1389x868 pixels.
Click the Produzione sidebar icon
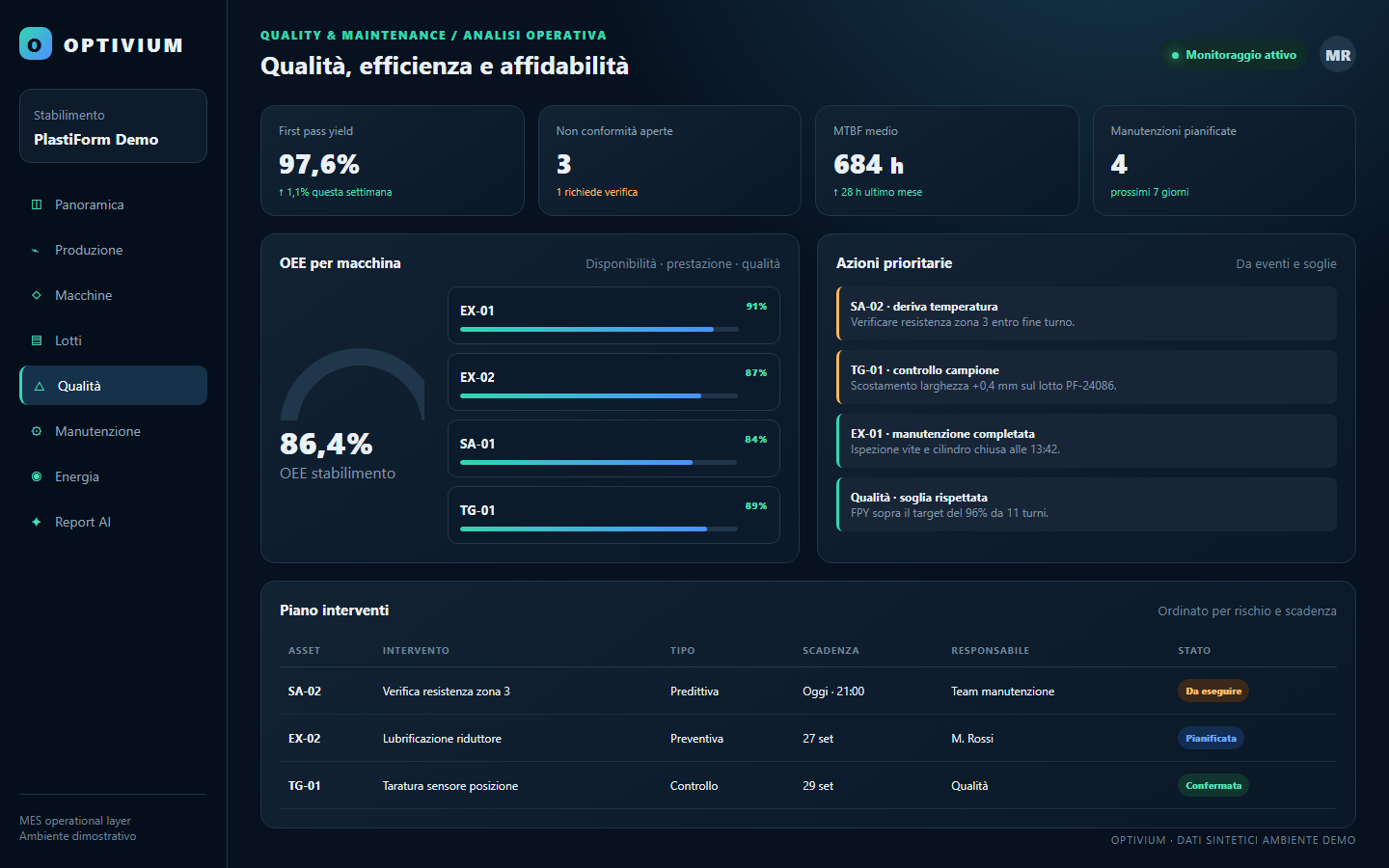pos(37,250)
